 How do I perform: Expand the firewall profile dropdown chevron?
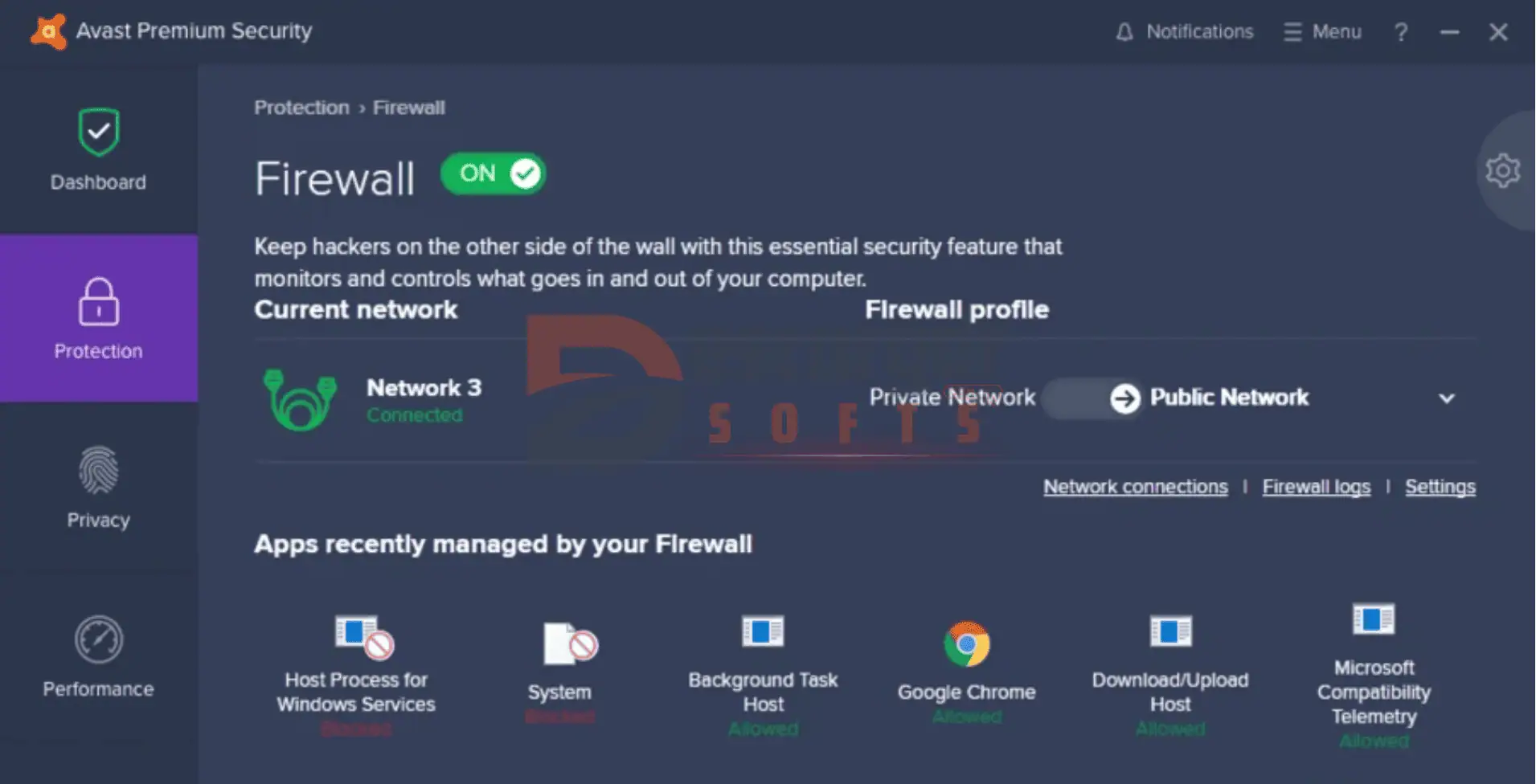click(x=1446, y=398)
